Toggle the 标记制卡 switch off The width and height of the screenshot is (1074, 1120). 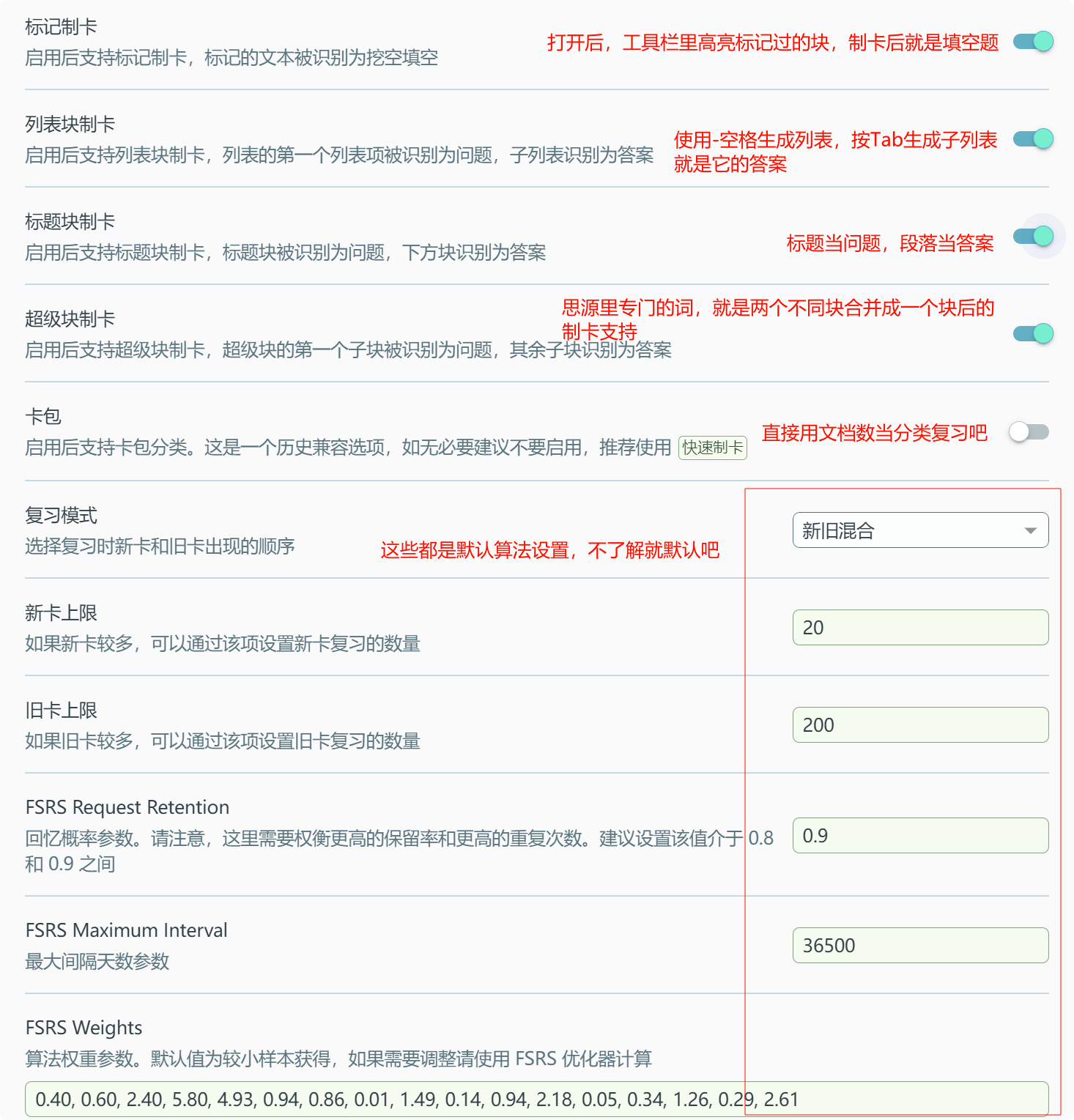[x=1033, y=42]
